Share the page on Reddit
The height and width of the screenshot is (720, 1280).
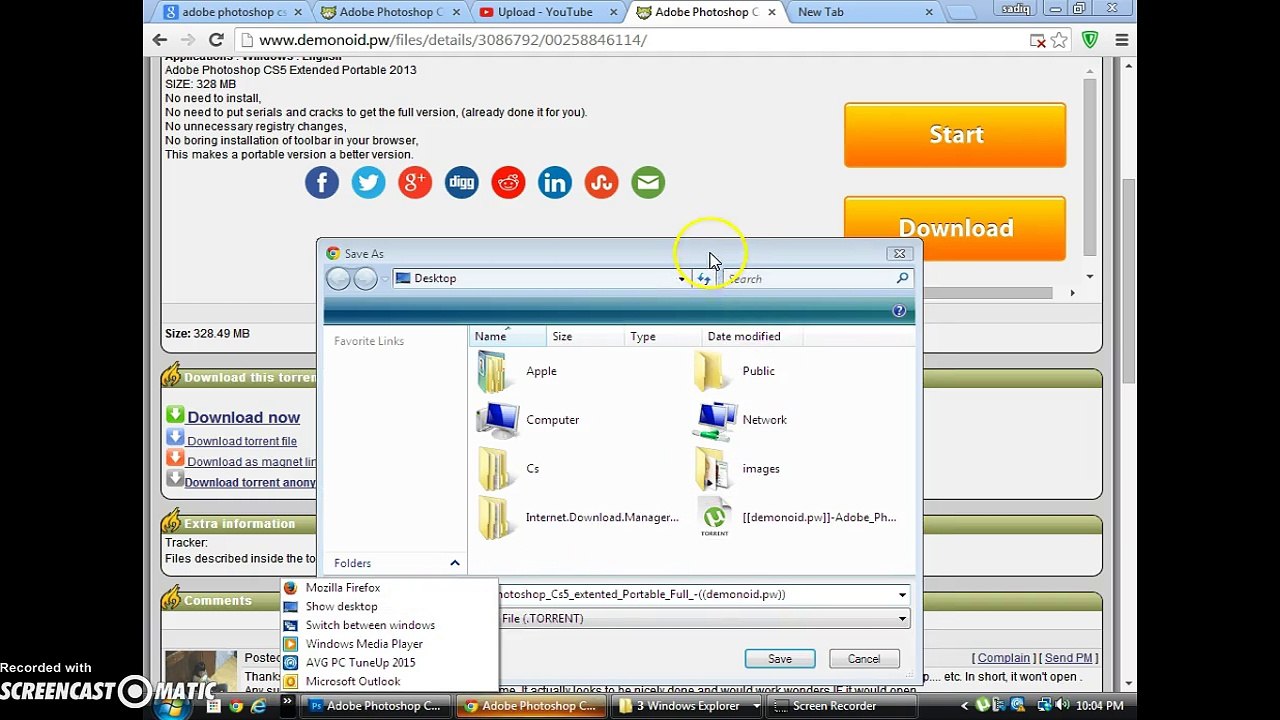[508, 182]
